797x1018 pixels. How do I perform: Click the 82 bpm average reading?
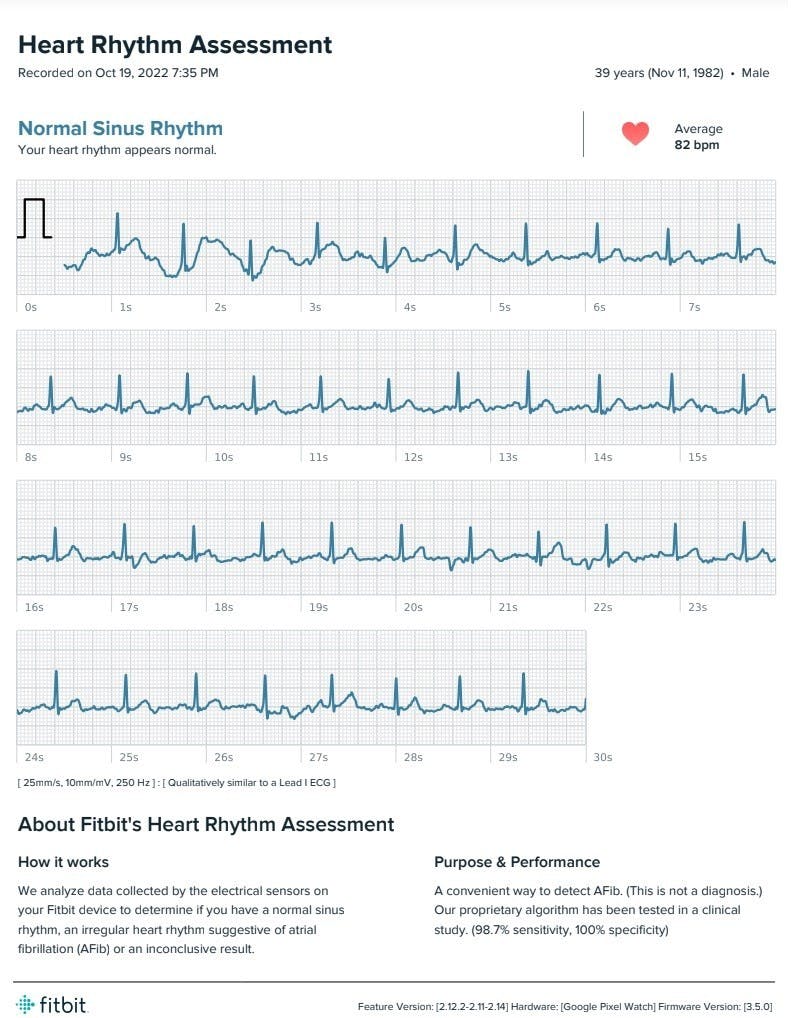tap(697, 145)
